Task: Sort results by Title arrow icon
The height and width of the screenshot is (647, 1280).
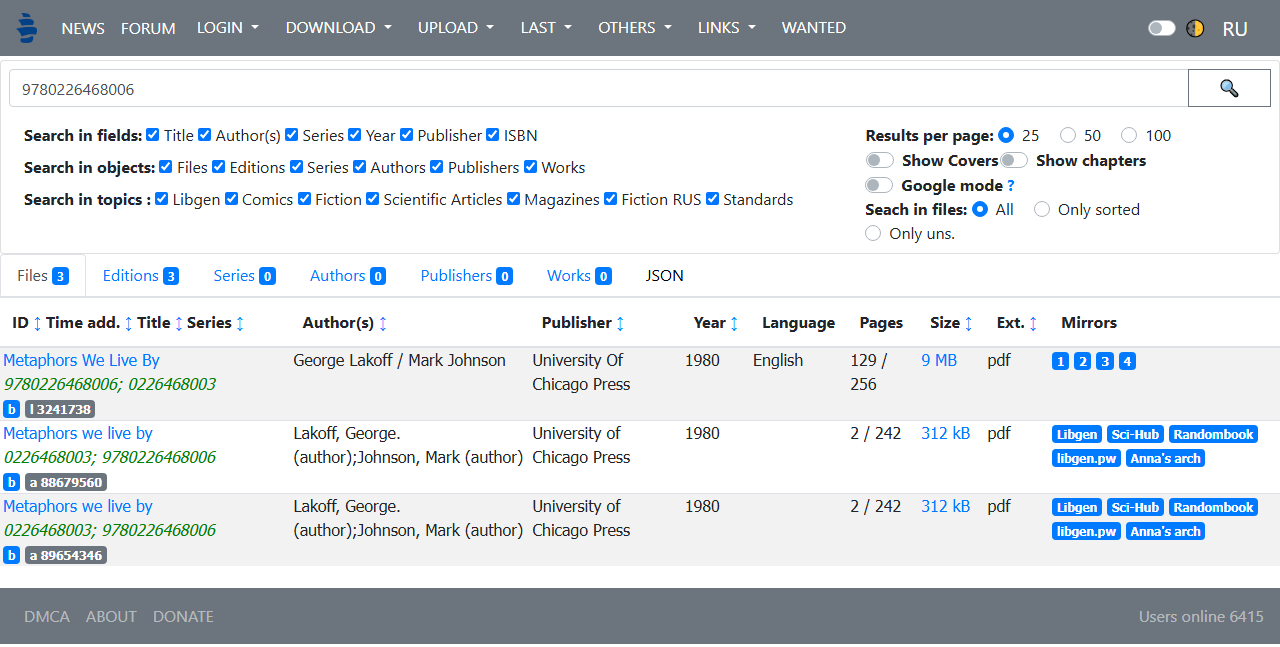Action: pyautogui.click(x=179, y=323)
